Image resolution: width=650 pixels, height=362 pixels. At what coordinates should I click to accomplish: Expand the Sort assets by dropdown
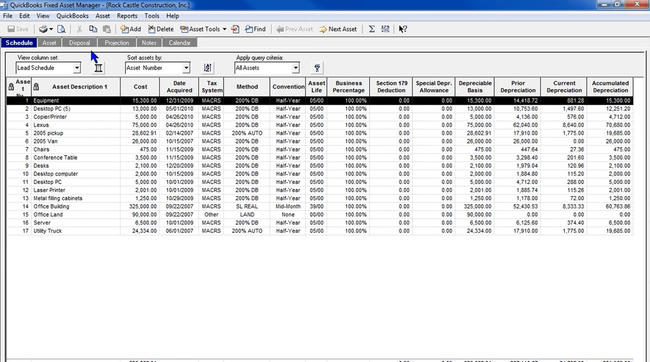point(186,68)
